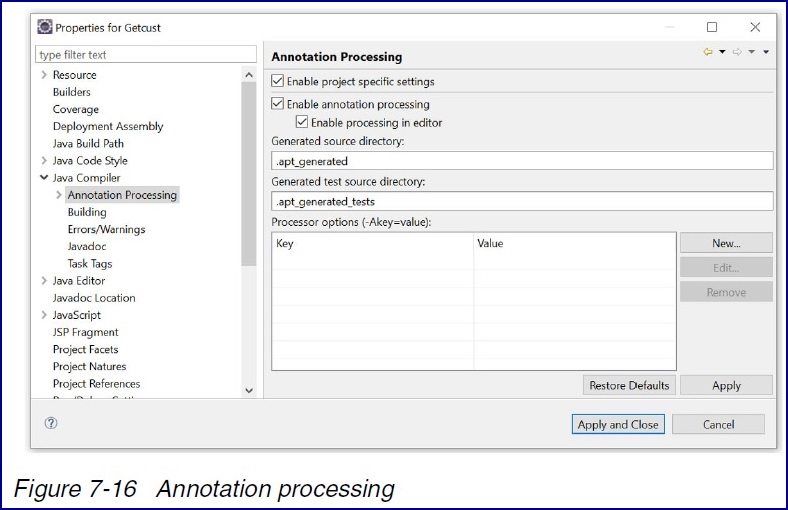Click the help question mark icon
The height and width of the screenshot is (510, 788).
pos(51,423)
